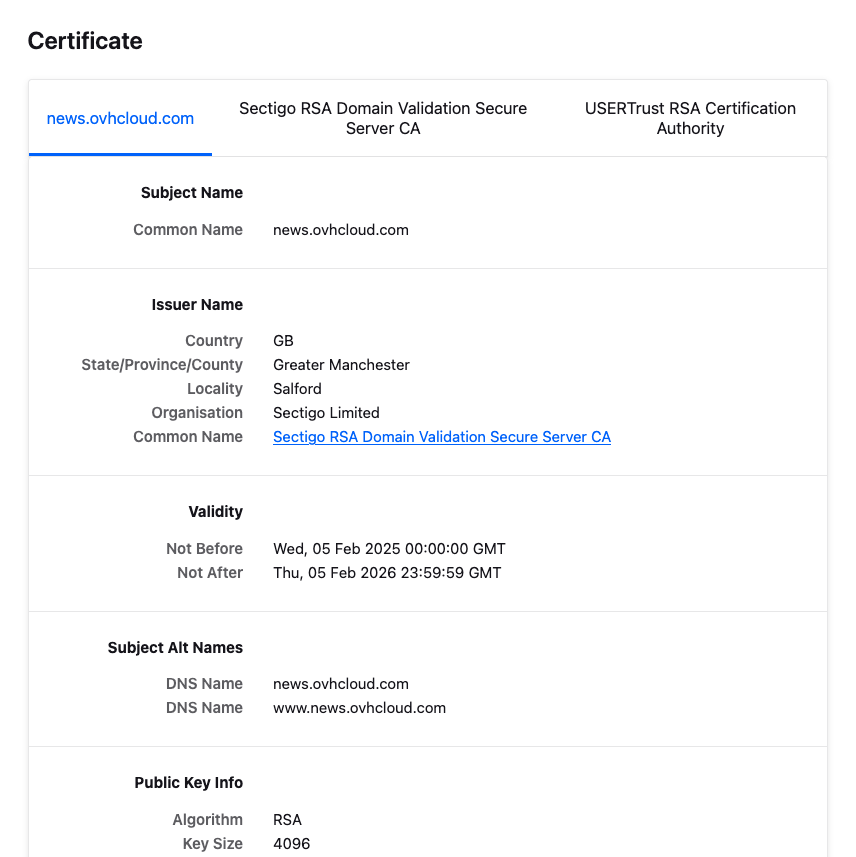Click the Subject Name section heading
The width and height of the screenshot is (856, 857).
click(x=192, y=192)
